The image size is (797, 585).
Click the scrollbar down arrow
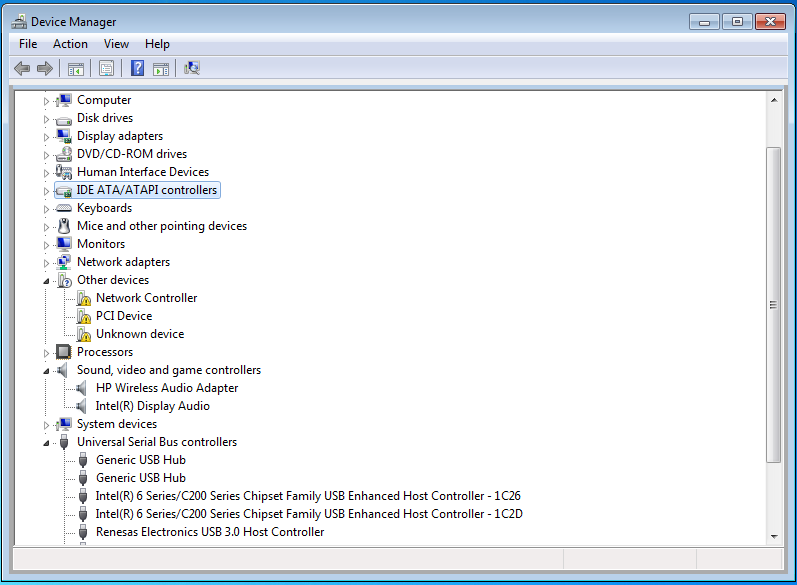tap(774, 537)
